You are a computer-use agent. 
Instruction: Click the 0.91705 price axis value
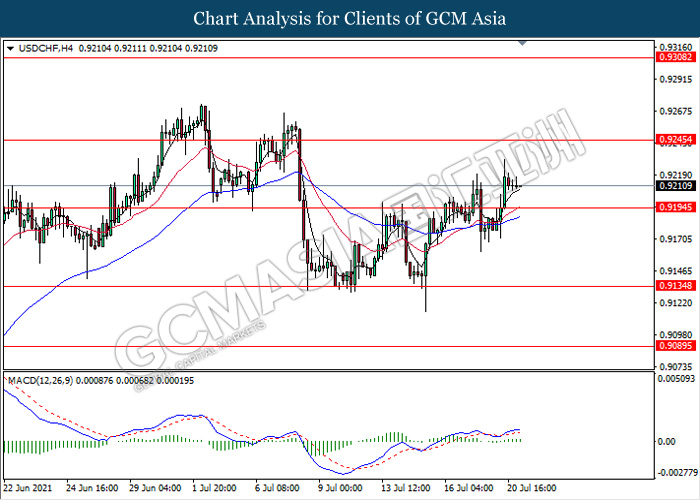[676, 239]
